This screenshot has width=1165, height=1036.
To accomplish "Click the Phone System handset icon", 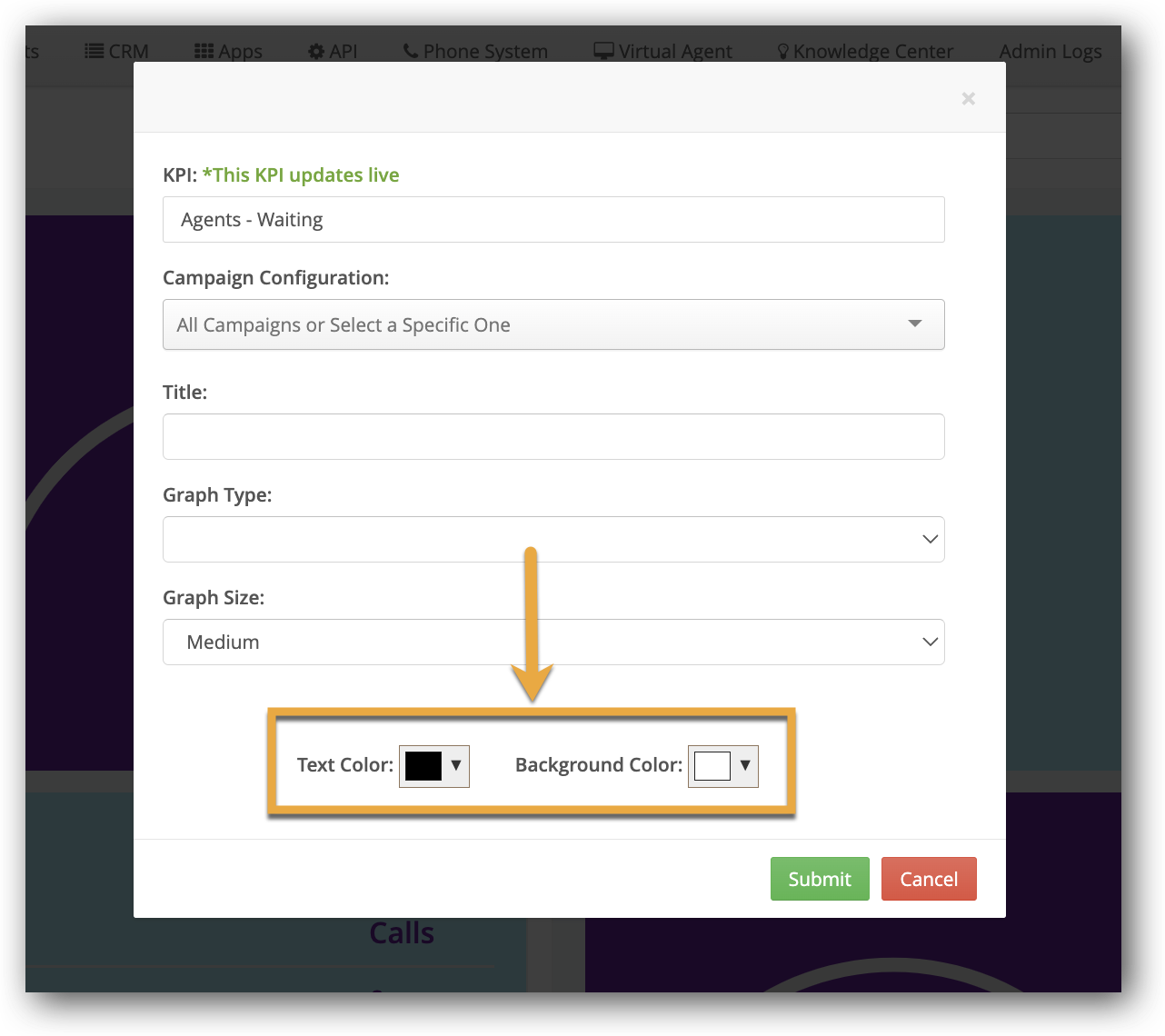I will pyautogui.click(x=411, y=52).
